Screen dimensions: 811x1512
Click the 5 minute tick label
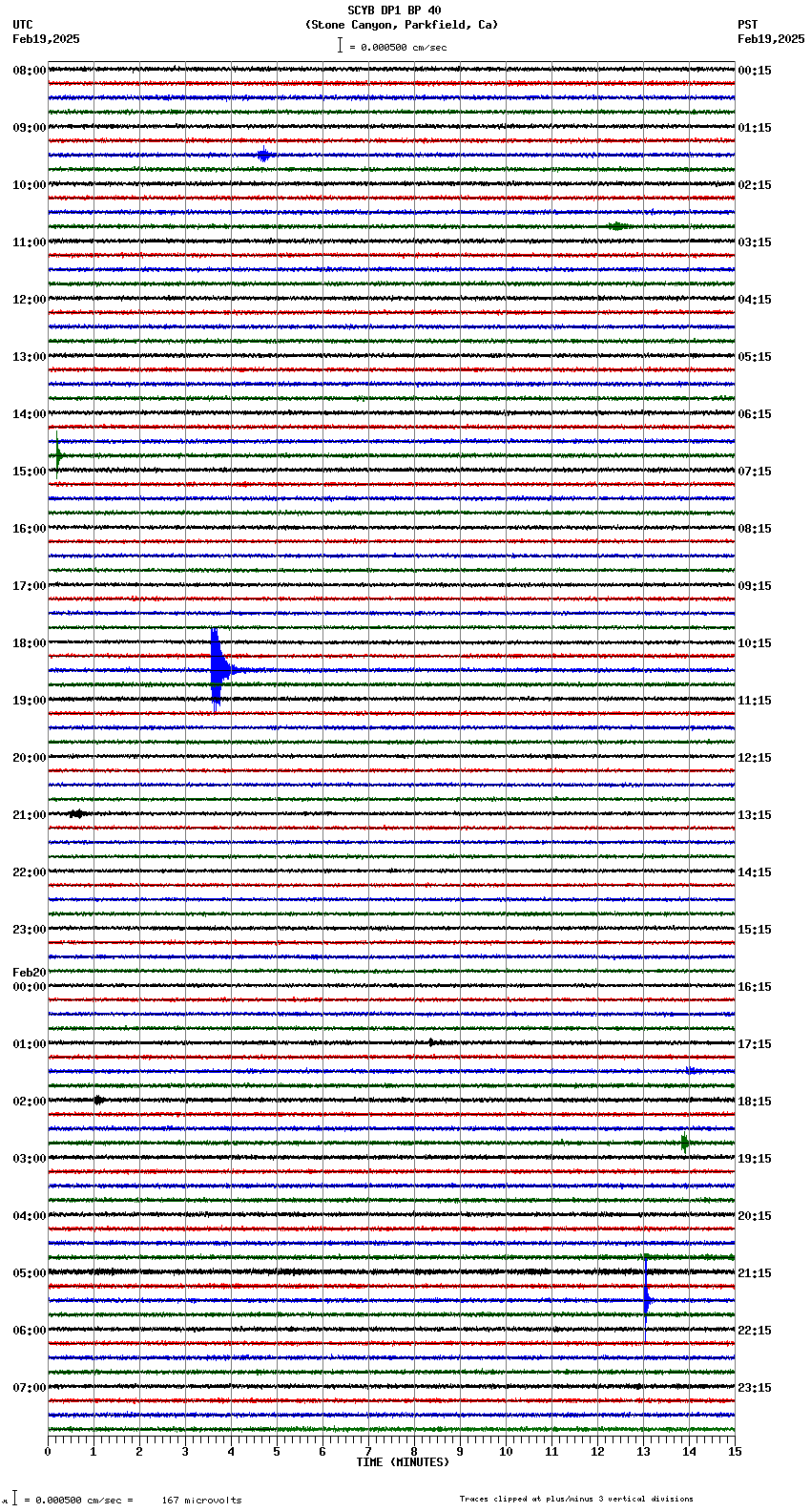[x=277, y=1452]
